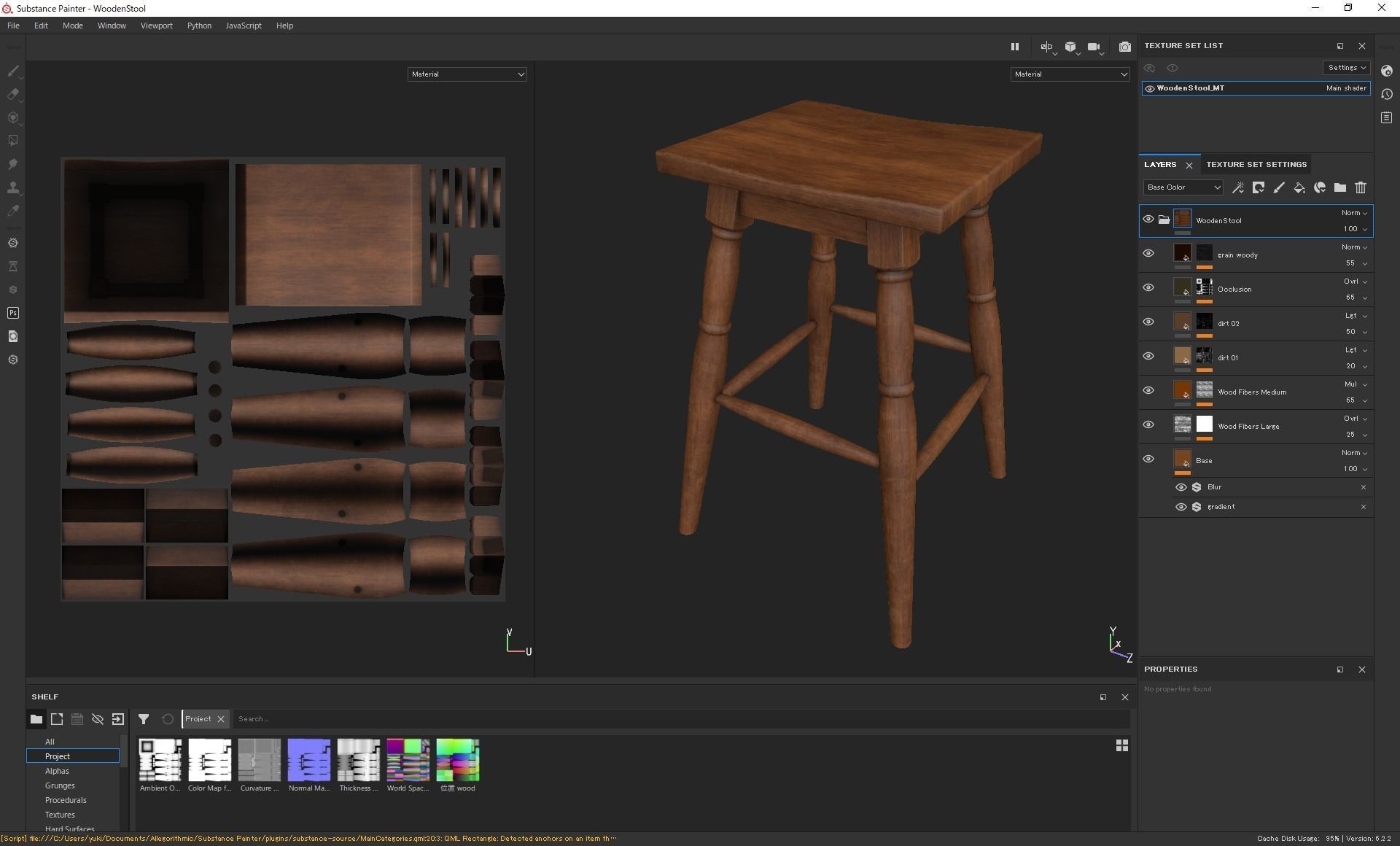Viewport: 1400px width, 846px height.
Task: Open the camera settings icon
Action: (x=1094, y=47)
